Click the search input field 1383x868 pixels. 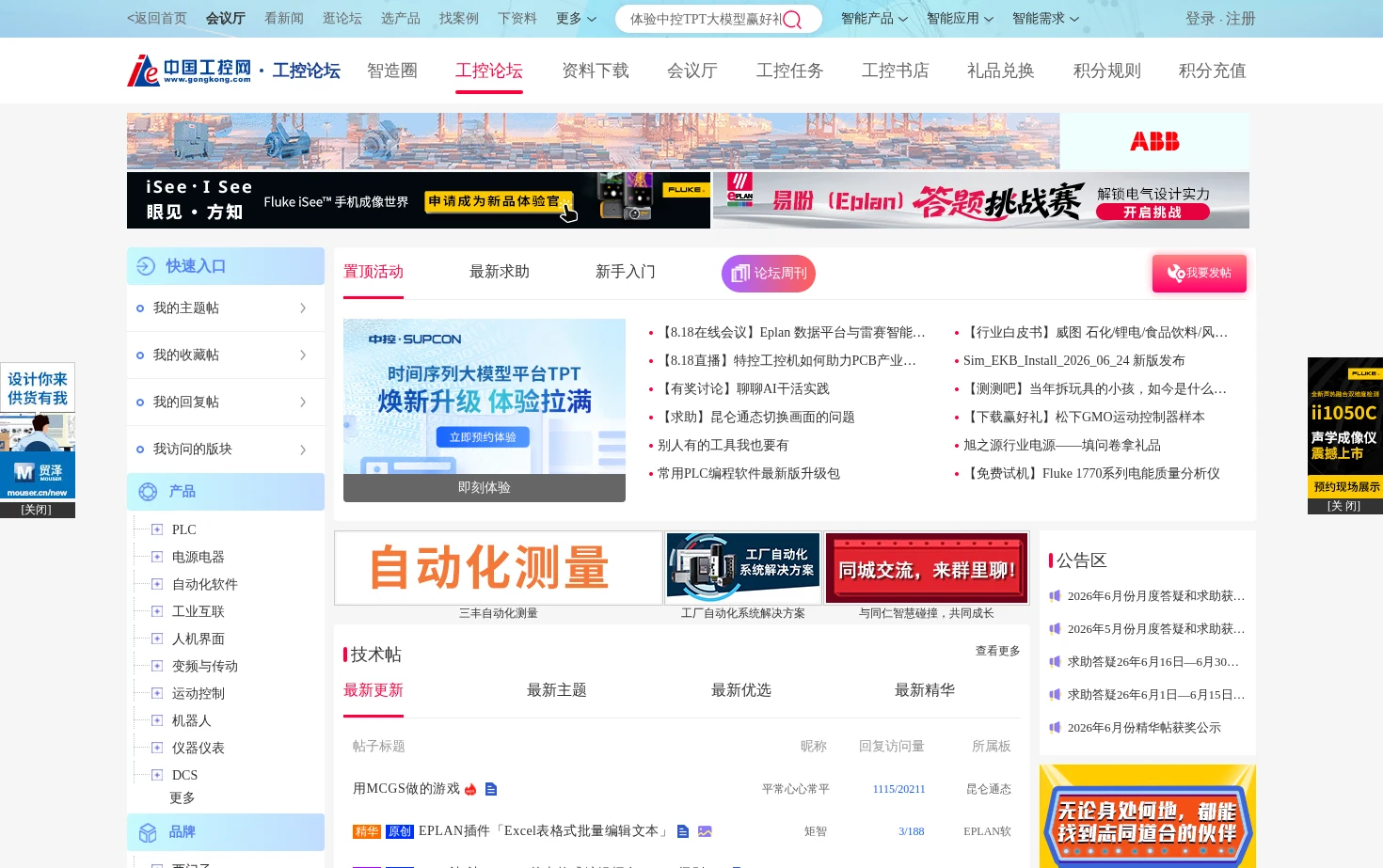point(705,19)
